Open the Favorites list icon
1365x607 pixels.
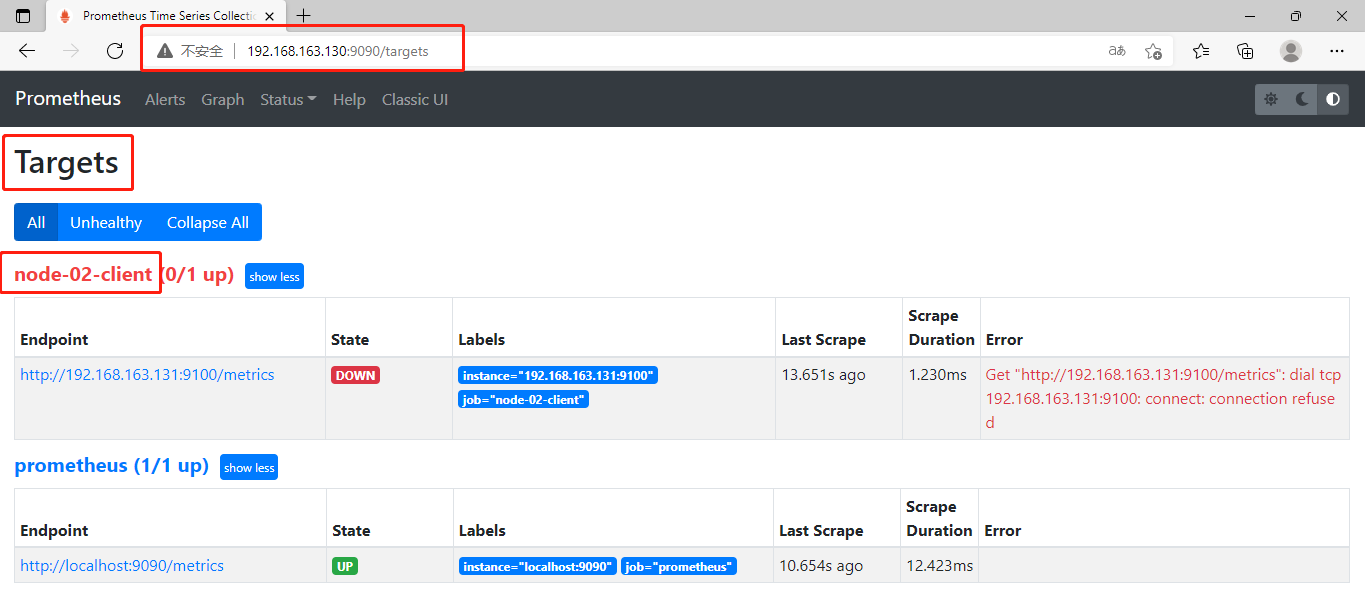[x=1201, y=51]
